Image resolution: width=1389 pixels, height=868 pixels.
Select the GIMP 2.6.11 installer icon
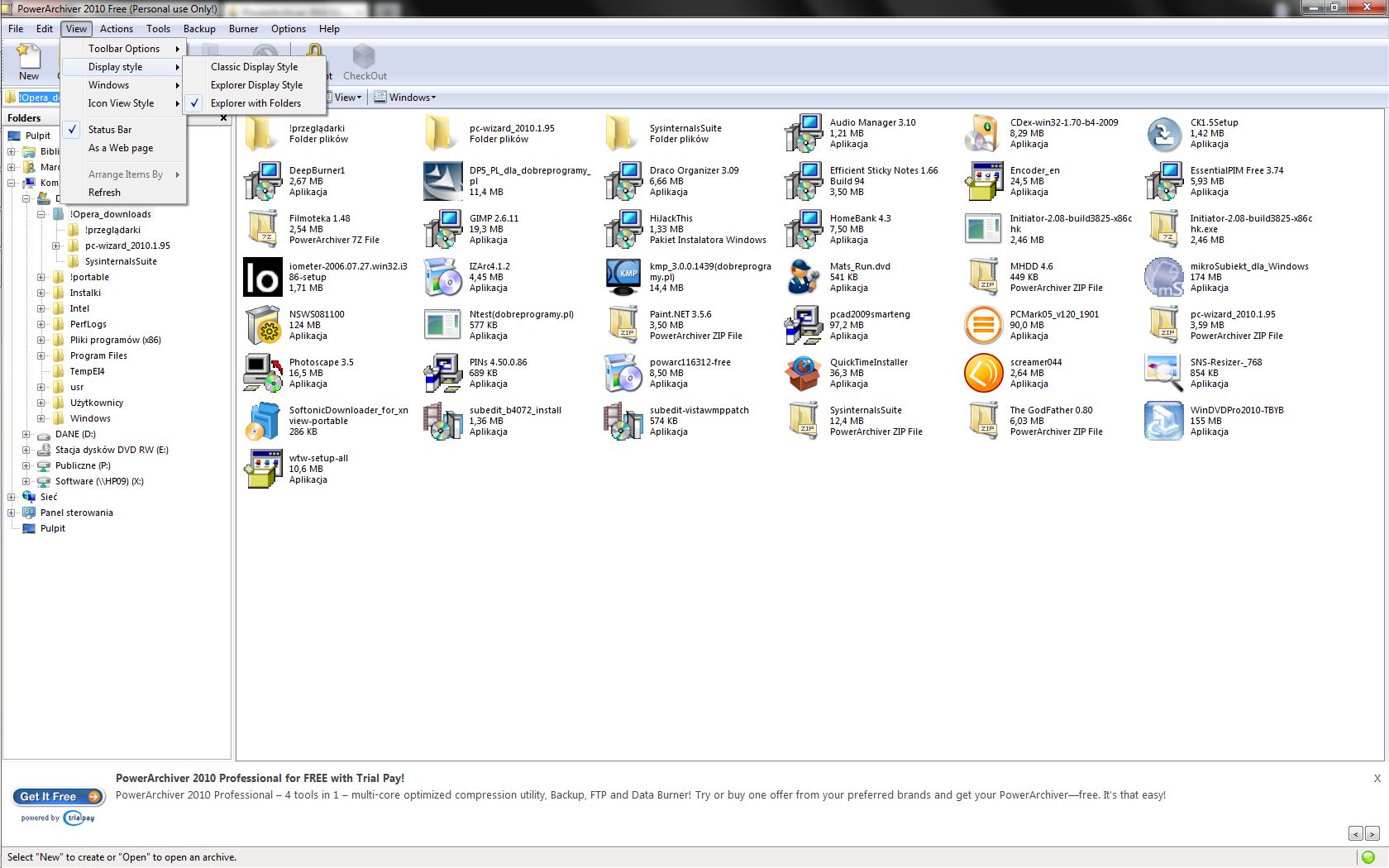coord(443,229)
